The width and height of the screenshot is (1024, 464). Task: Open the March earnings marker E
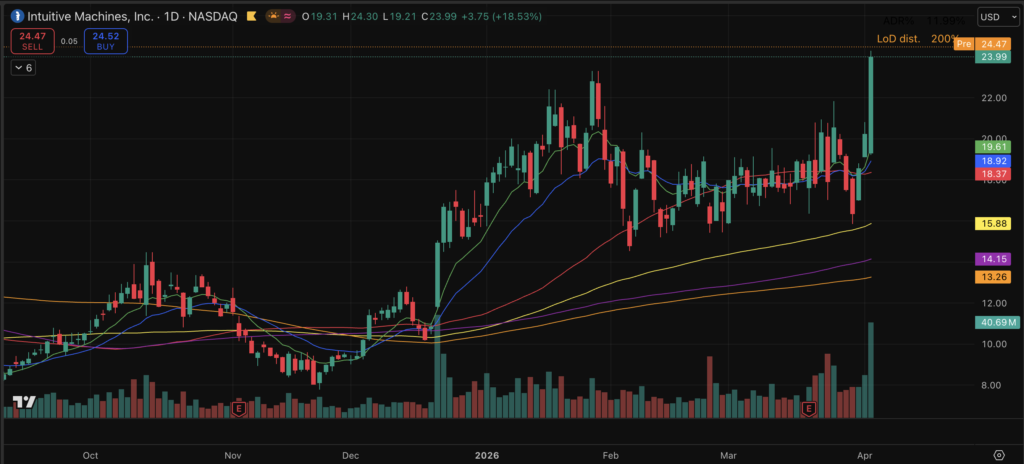pos(810,408)
